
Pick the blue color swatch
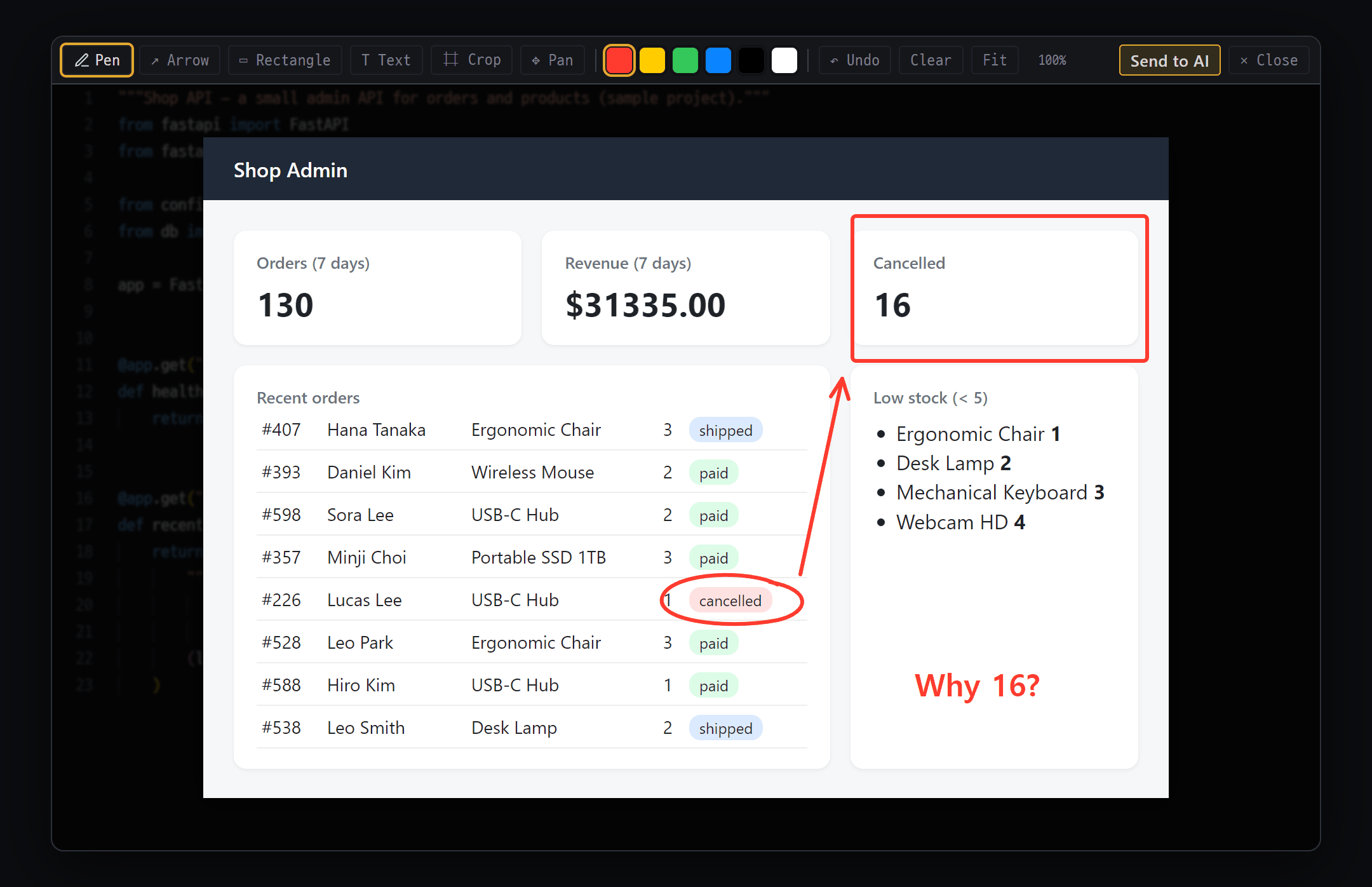click(x=718, y=60)
